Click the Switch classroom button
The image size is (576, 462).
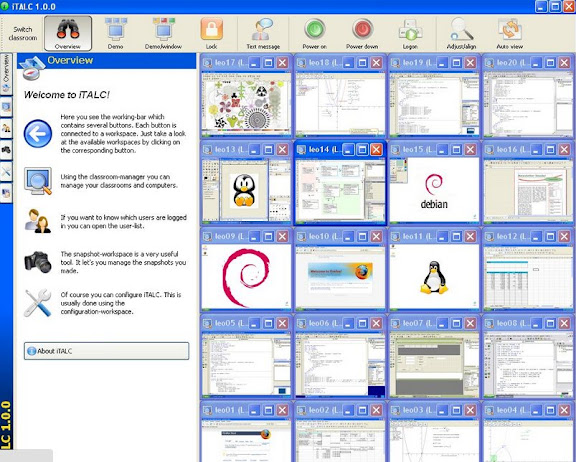click(x=23, y=33)
